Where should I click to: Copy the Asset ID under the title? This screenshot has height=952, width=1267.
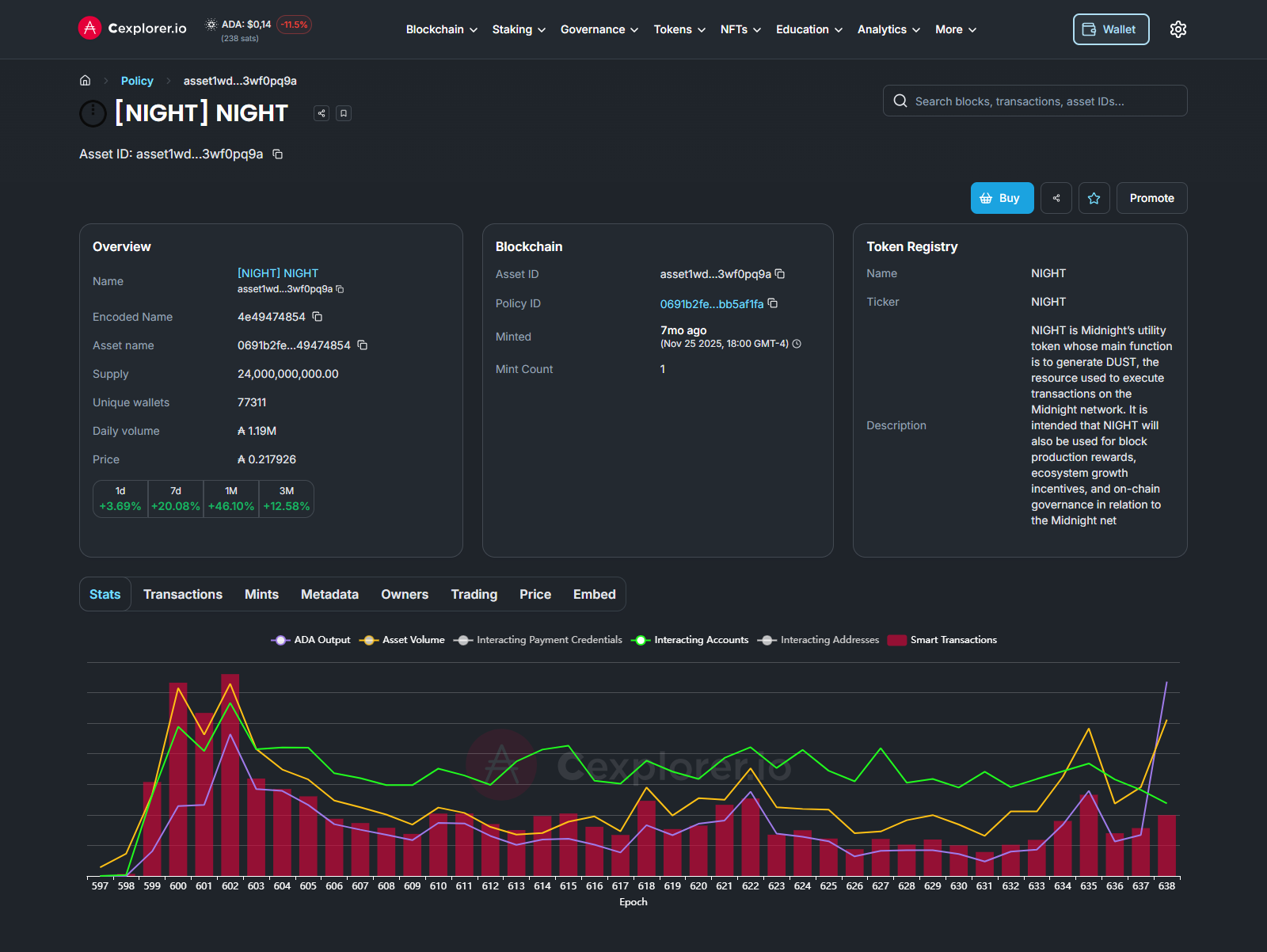point(278,154)
